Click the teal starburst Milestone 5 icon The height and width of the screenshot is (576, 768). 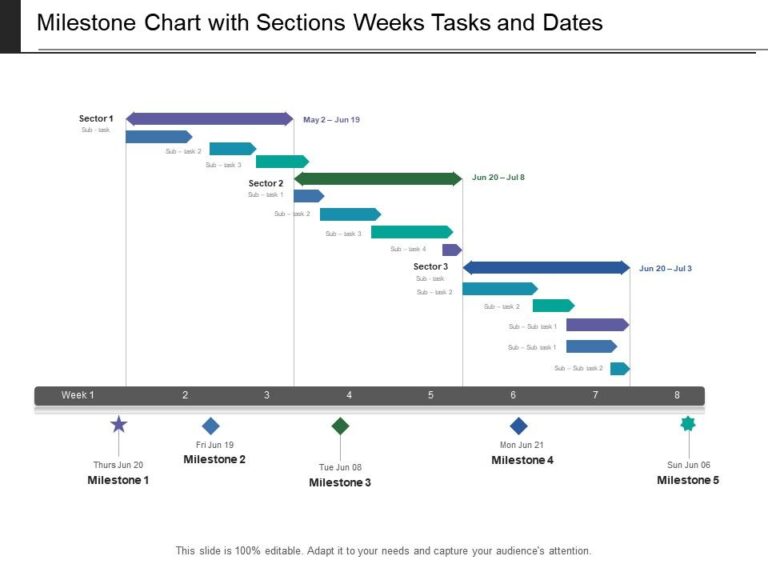point(688,424)
